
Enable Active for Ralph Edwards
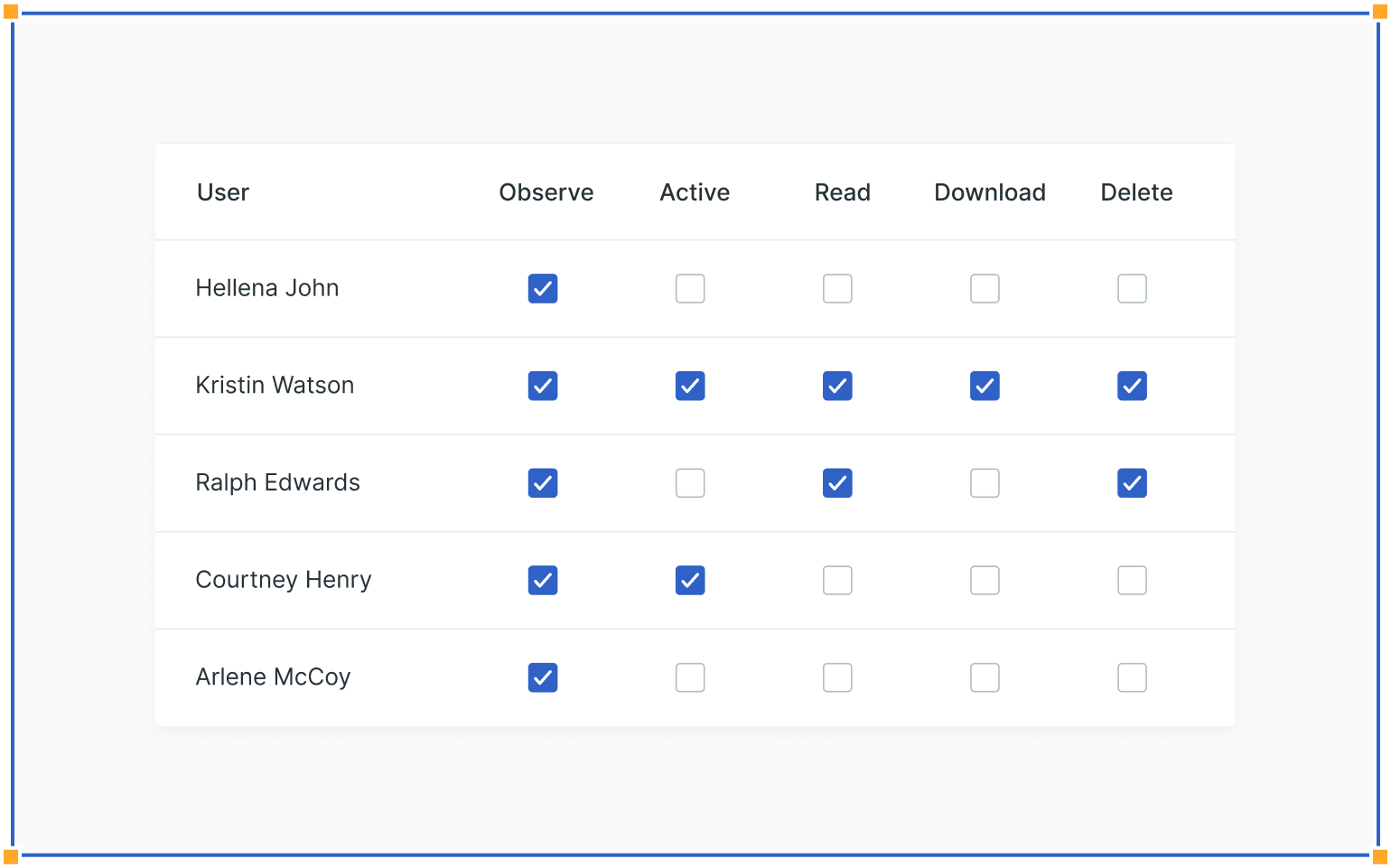click(690, 483)
